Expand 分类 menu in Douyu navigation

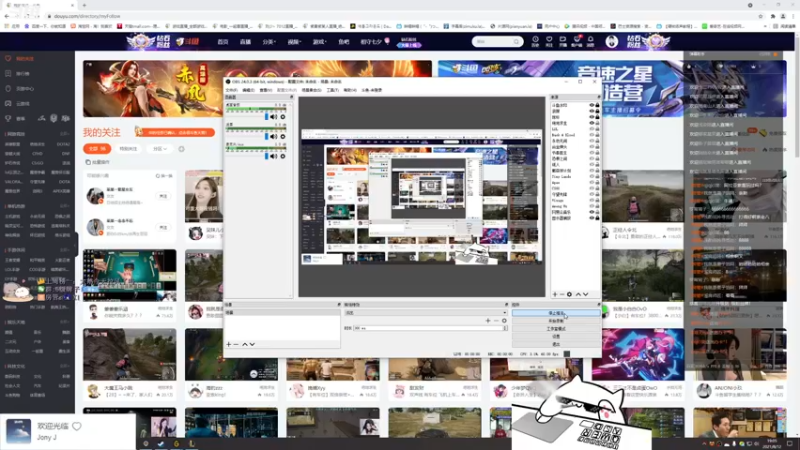269,42
